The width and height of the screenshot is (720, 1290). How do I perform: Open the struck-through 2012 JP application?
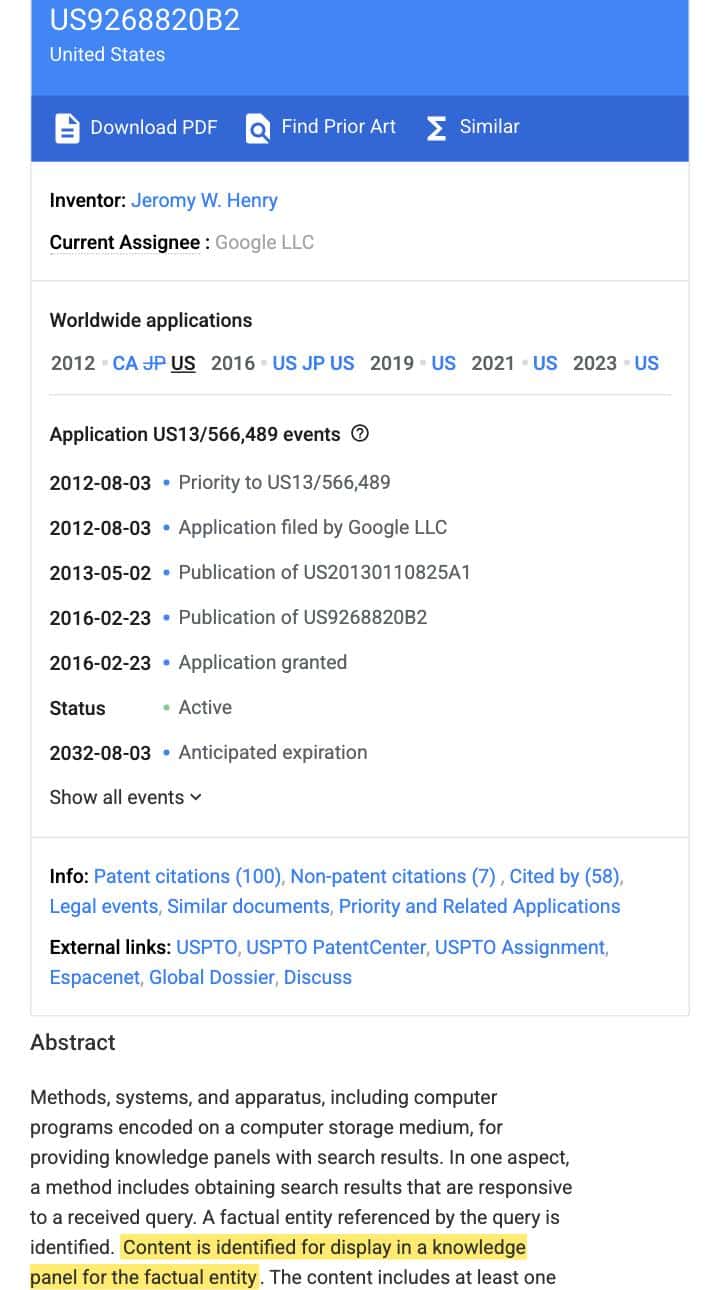pyautogui.click(x=154, y=363)
